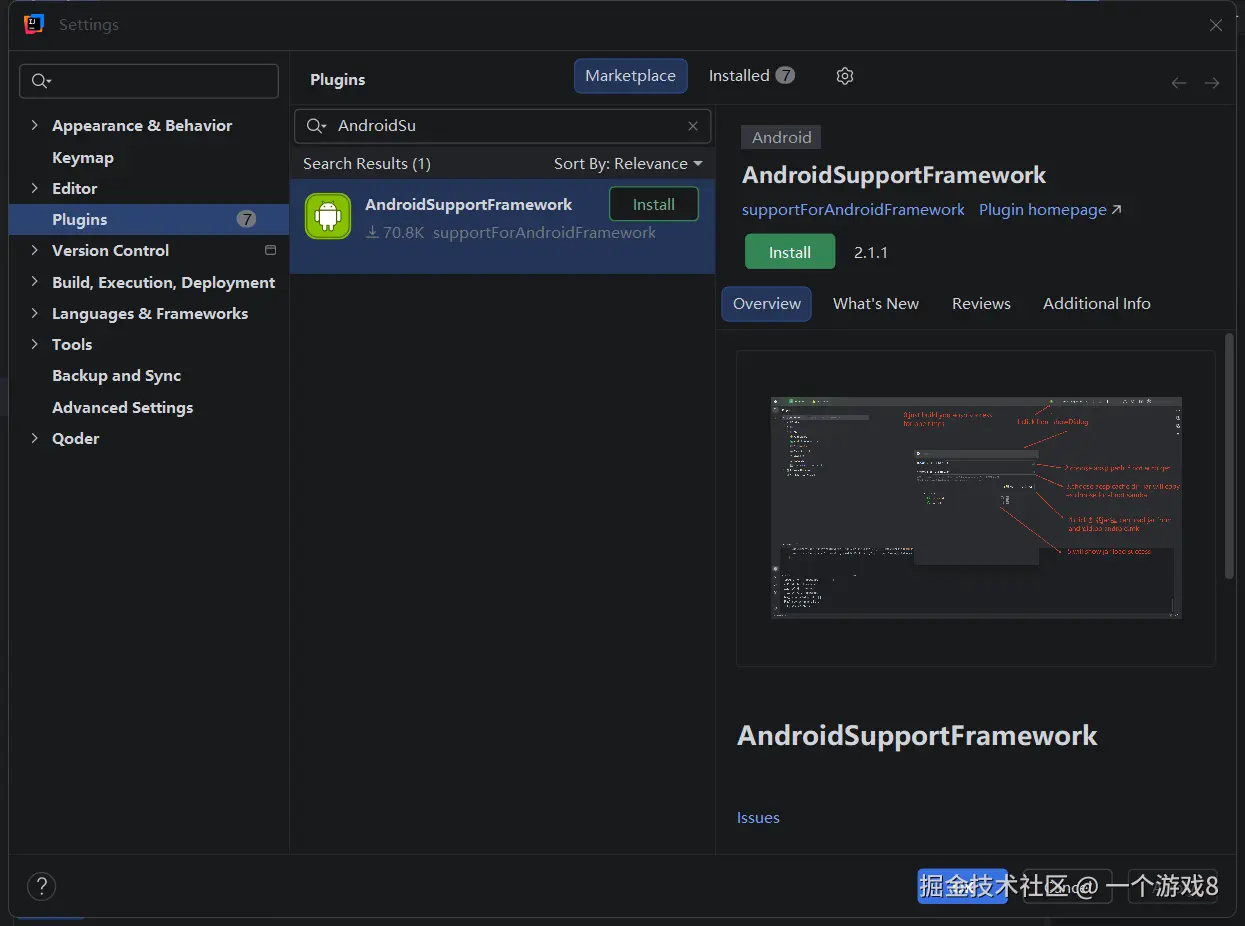Open help via the question mark button

[x=41, y=886]
